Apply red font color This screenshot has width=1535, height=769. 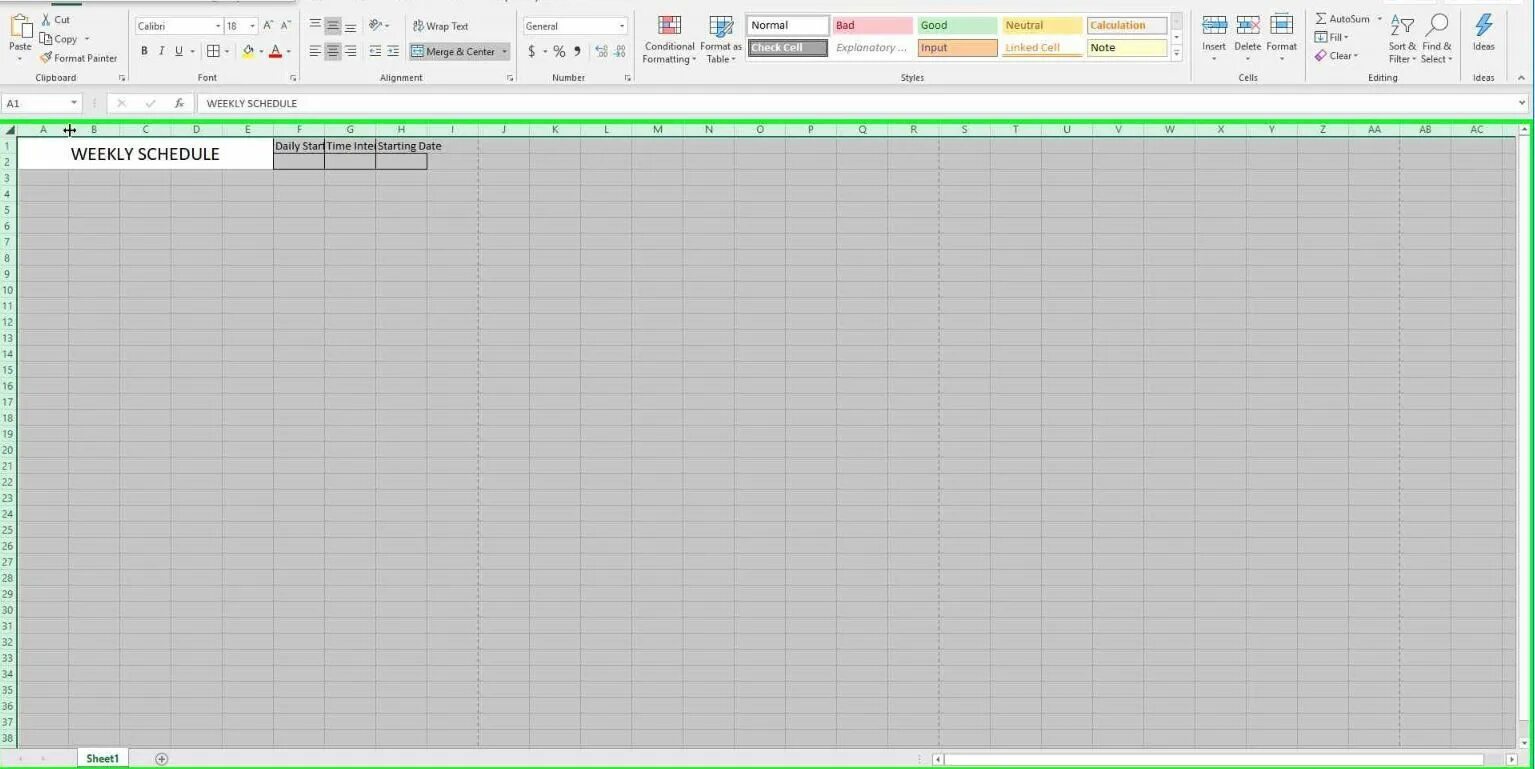tap(276, 51)
